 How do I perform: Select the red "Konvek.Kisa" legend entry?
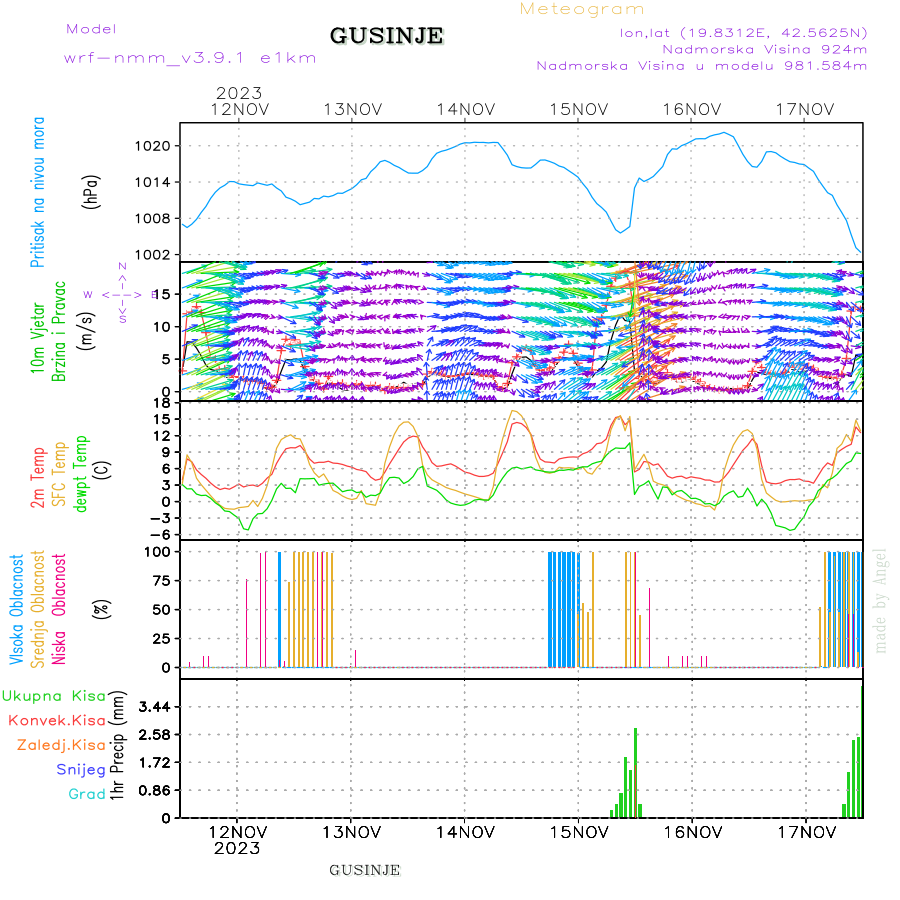pyautogui.click(x=57, y=721)
